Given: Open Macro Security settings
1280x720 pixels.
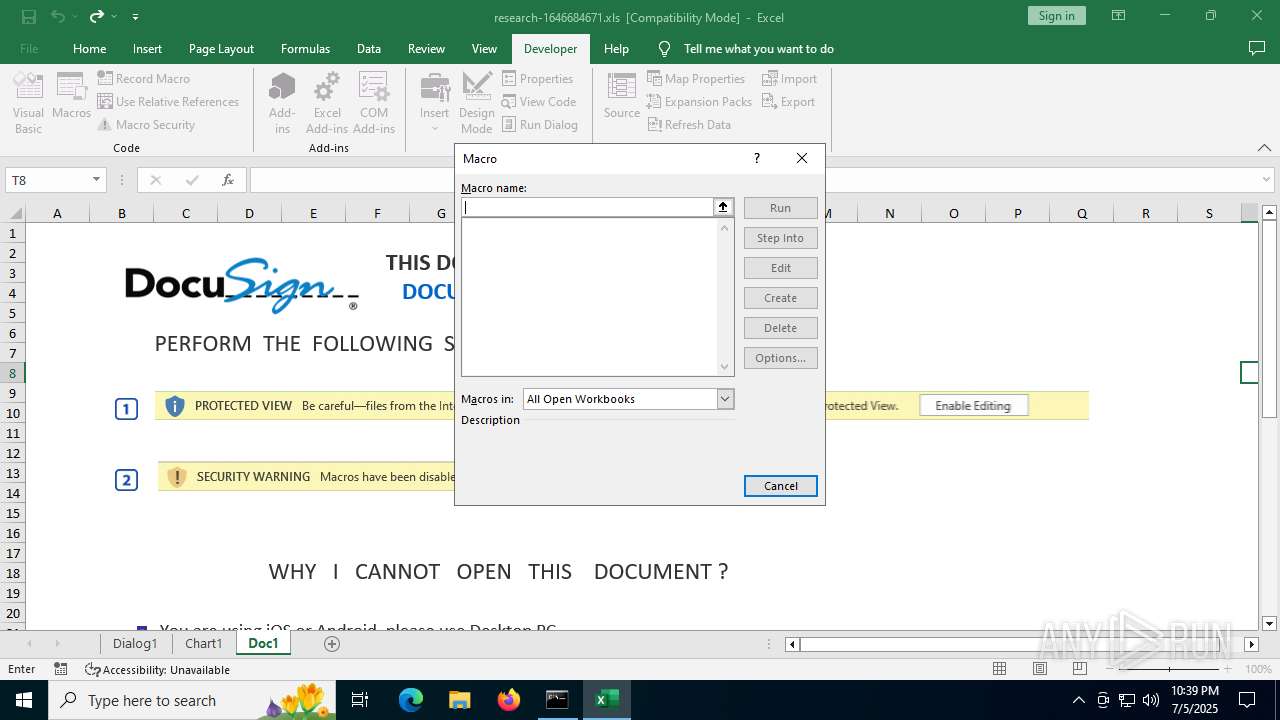Looking at the screenshot, I should (x=146, y=124).
